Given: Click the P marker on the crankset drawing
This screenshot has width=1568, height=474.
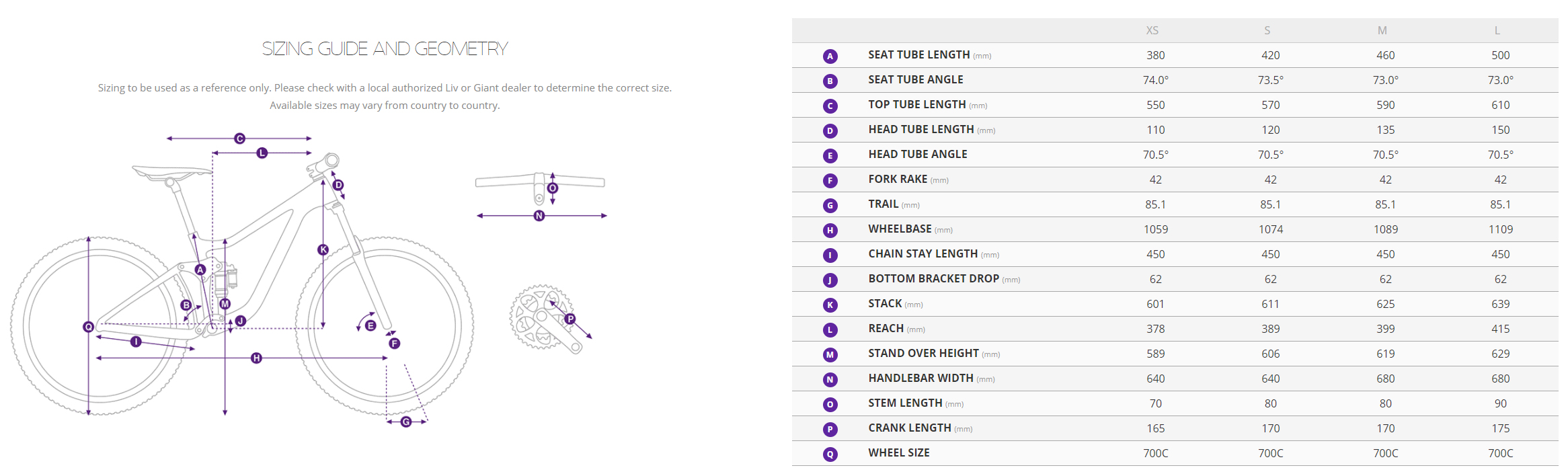Looking at the screenshot, I should tap(570, 319).
